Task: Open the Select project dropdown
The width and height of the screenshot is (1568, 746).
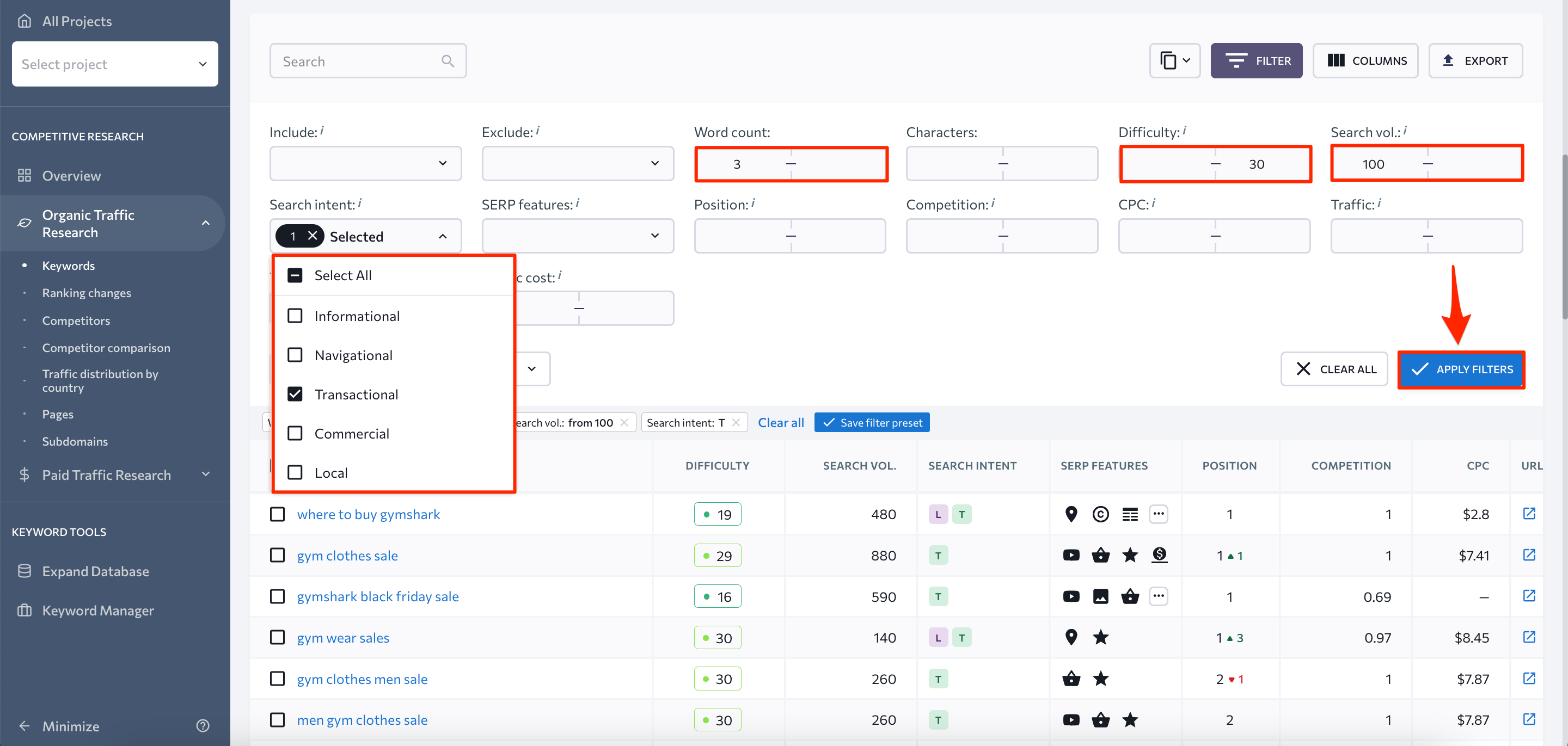Action: 115,64
